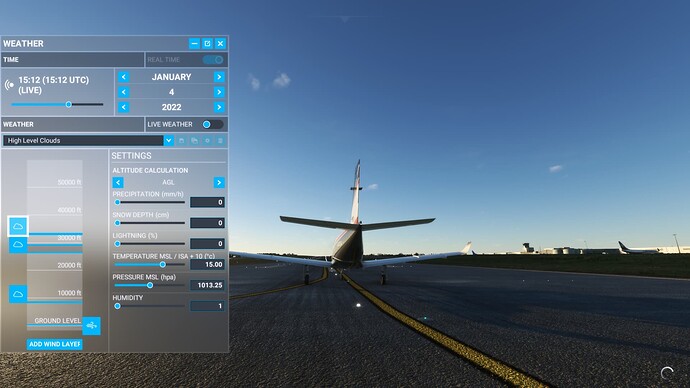Screen dimensions: 690x388
Task: Select the highlighted top cloud layer icon
Action: (18, 226)
